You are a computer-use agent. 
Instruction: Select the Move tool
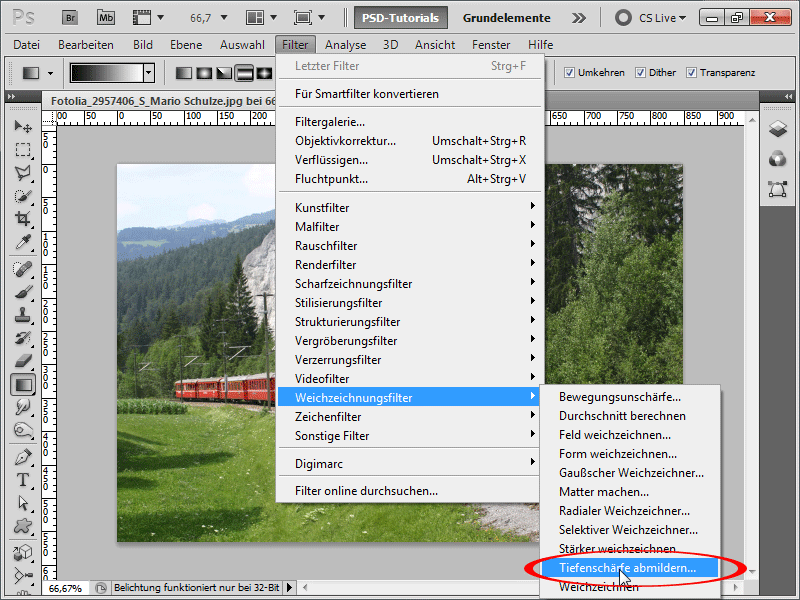coord(22,126)
